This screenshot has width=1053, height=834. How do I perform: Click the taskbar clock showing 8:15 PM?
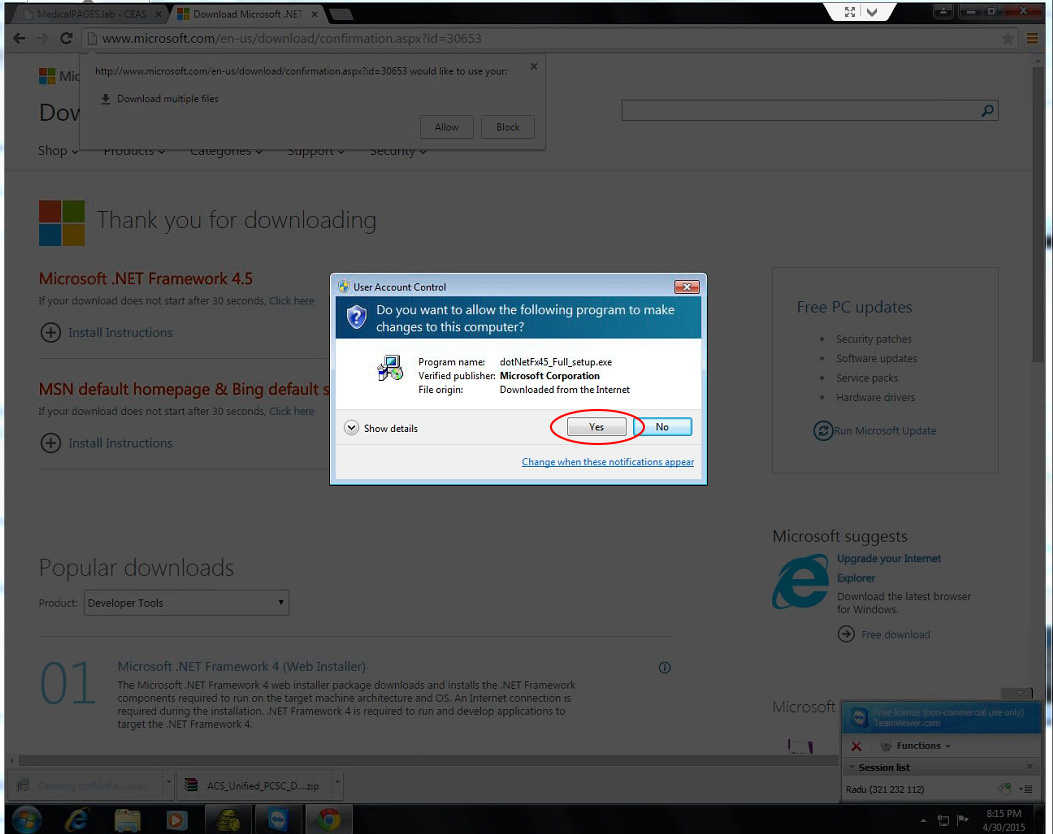1003,820
